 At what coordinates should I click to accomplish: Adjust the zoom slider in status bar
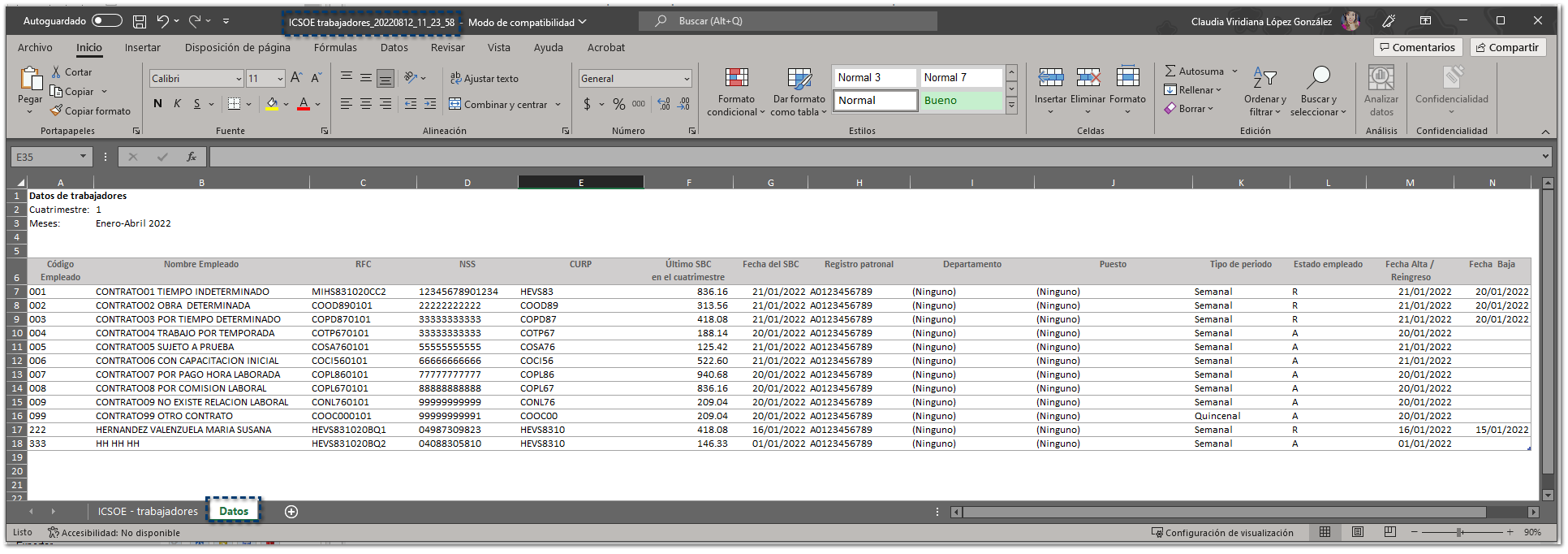[x=1459, y=533]
